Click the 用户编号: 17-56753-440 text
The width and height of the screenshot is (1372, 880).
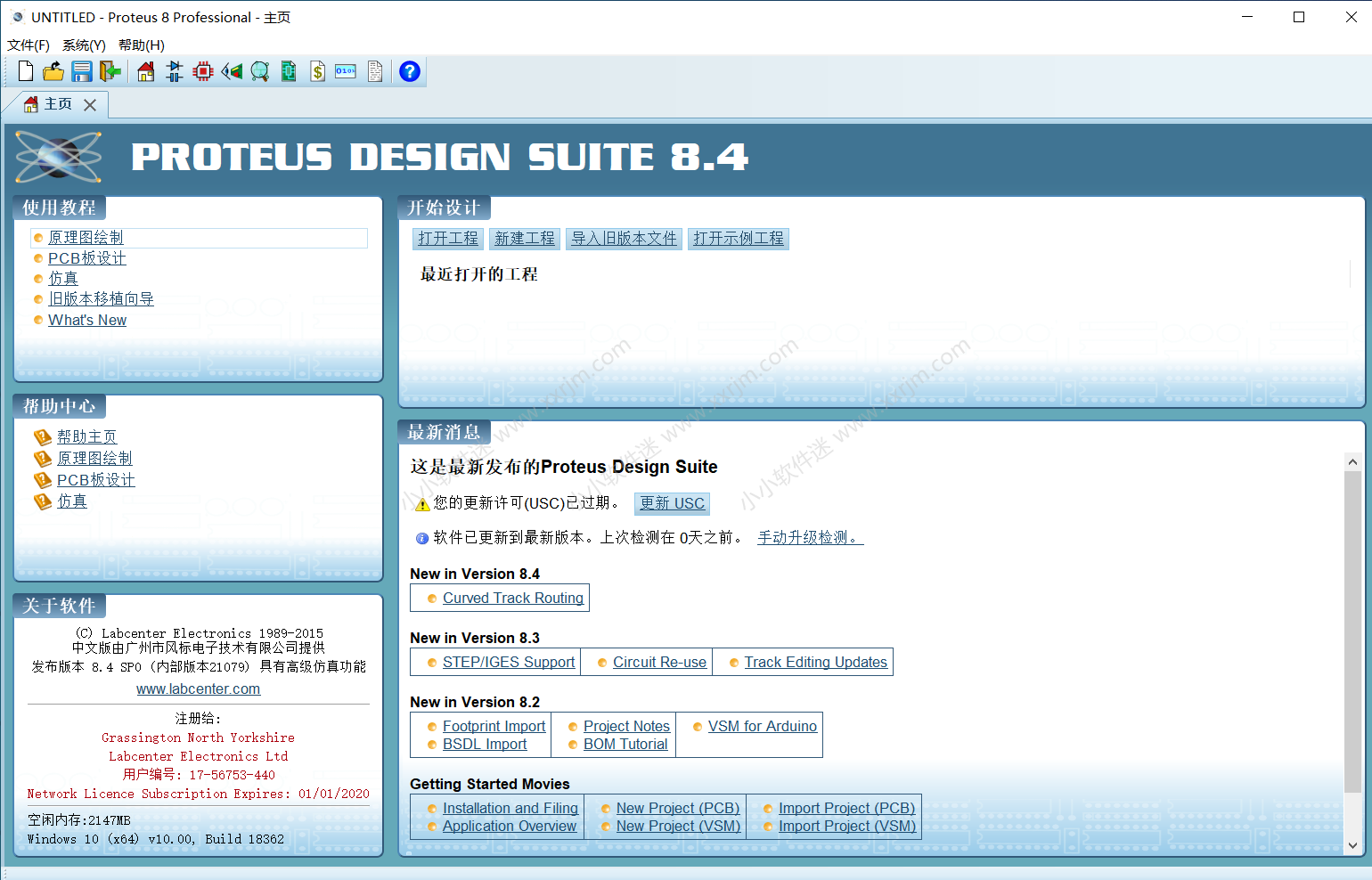pyautogui.click(x=199, y=775)
